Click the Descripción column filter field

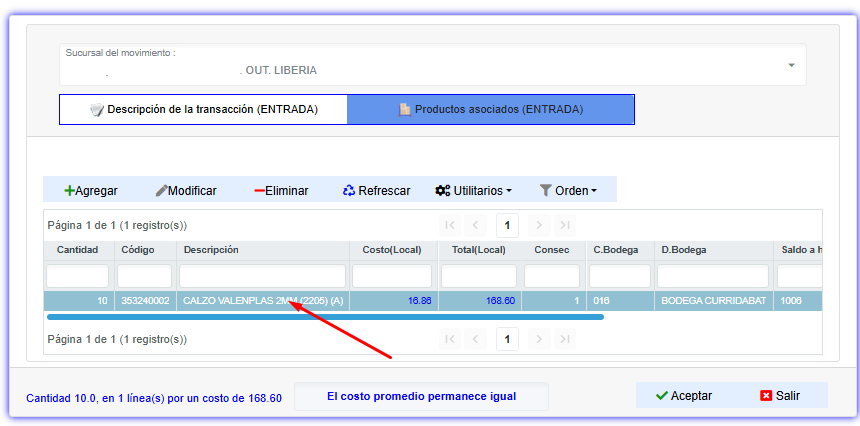(262, 276)
